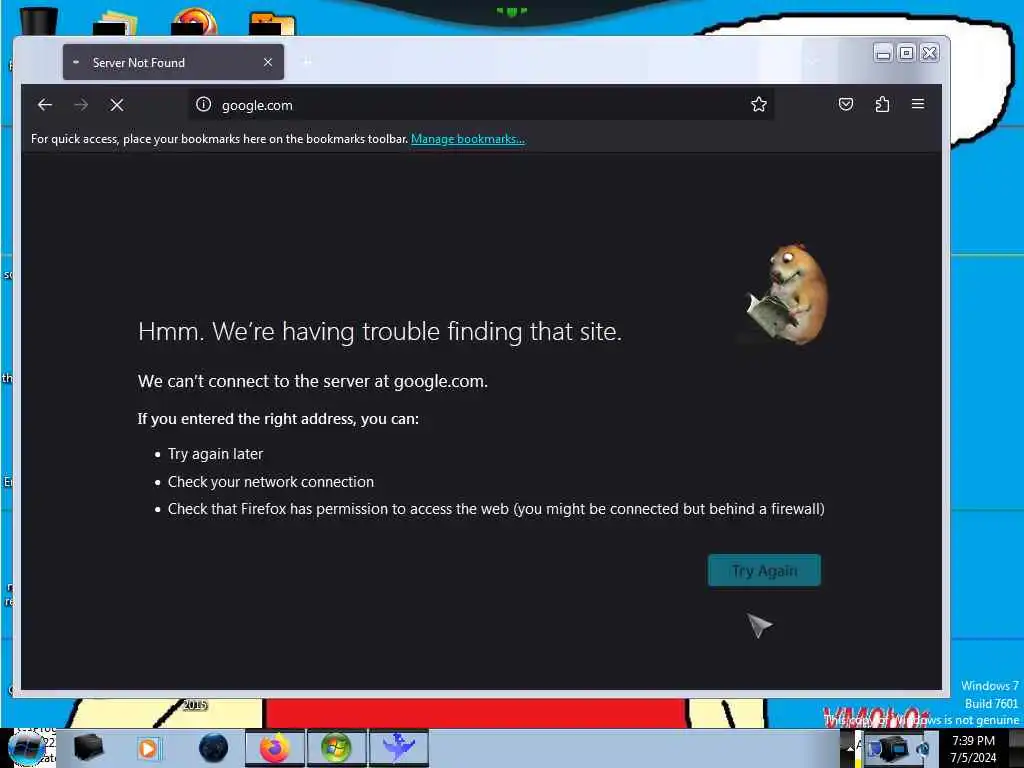Show hidden tray icons arrow
This screenshot has width=1024, height=768.
850,748
